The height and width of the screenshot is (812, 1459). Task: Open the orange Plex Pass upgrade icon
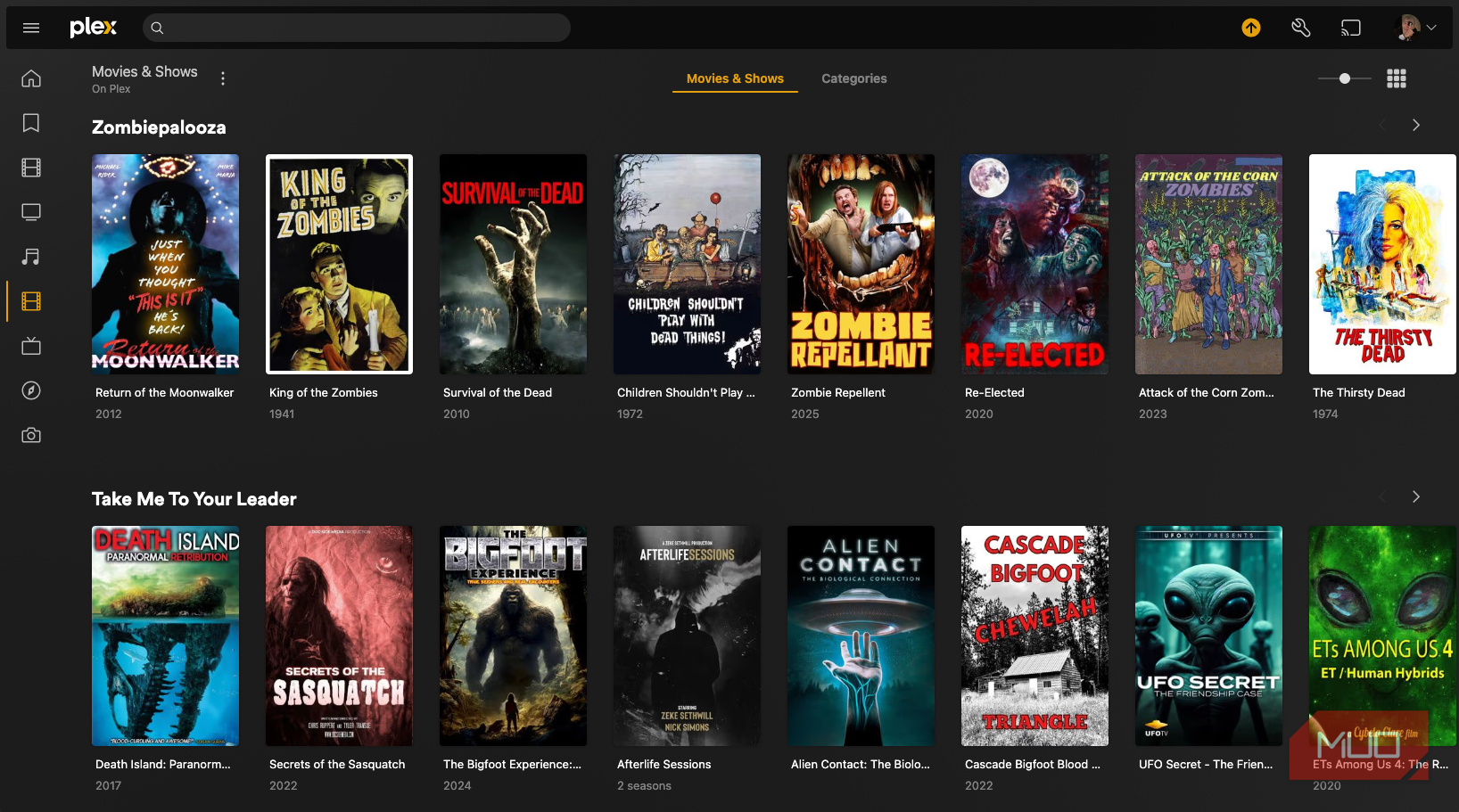point(1251,28)
